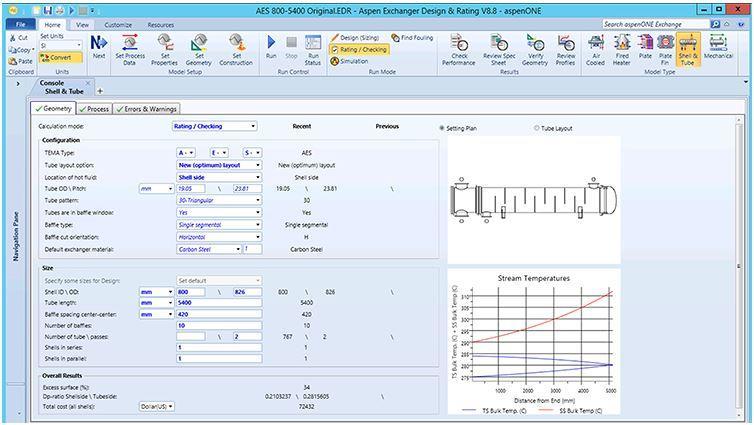
Task: Switch to Customize ribbon tab
Action: pyautogui.click(x=118, y=25)
